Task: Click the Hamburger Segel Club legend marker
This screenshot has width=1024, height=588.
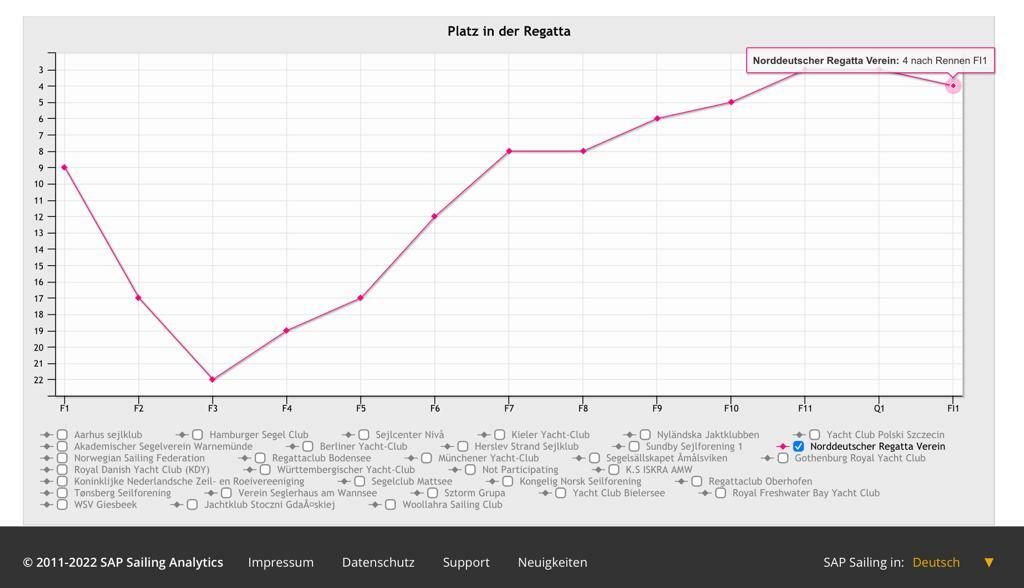Action: click(182, 435)
